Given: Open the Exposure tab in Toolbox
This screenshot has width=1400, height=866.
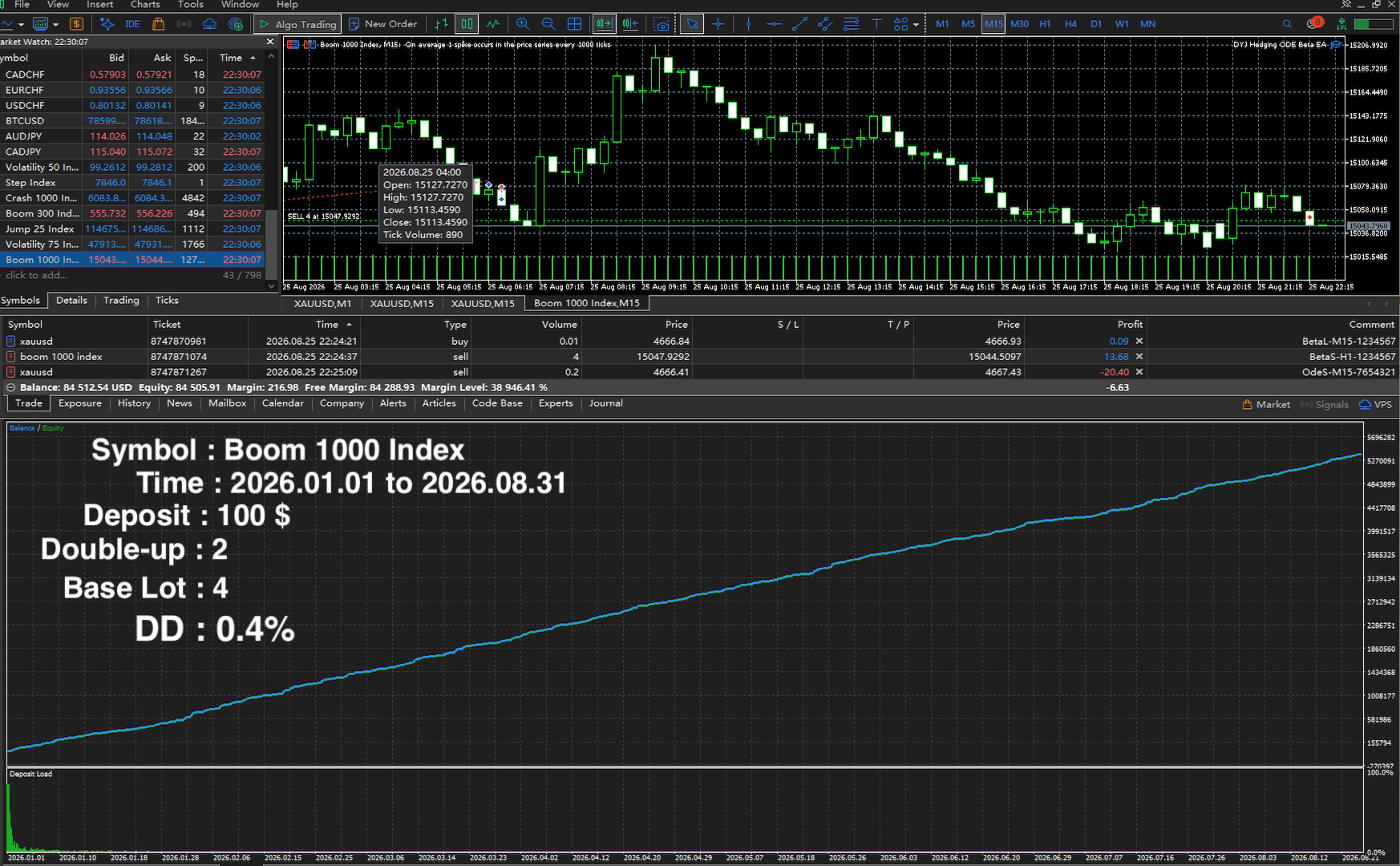Looking at the screenshot, I should coord(80,403).
